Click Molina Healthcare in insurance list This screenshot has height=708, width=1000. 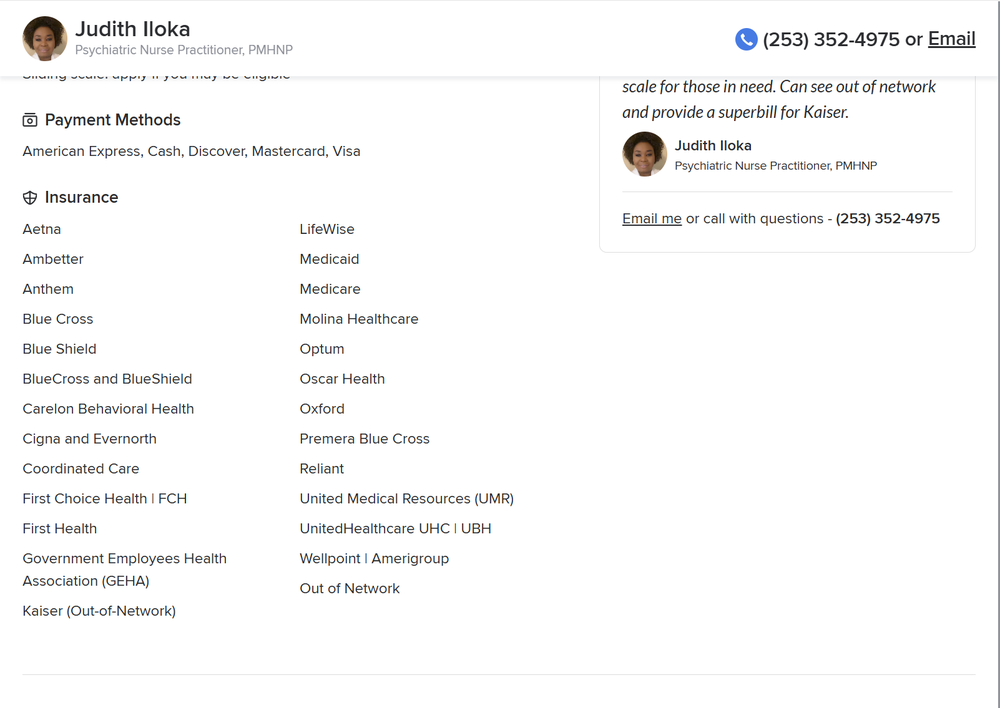(359, 319)
